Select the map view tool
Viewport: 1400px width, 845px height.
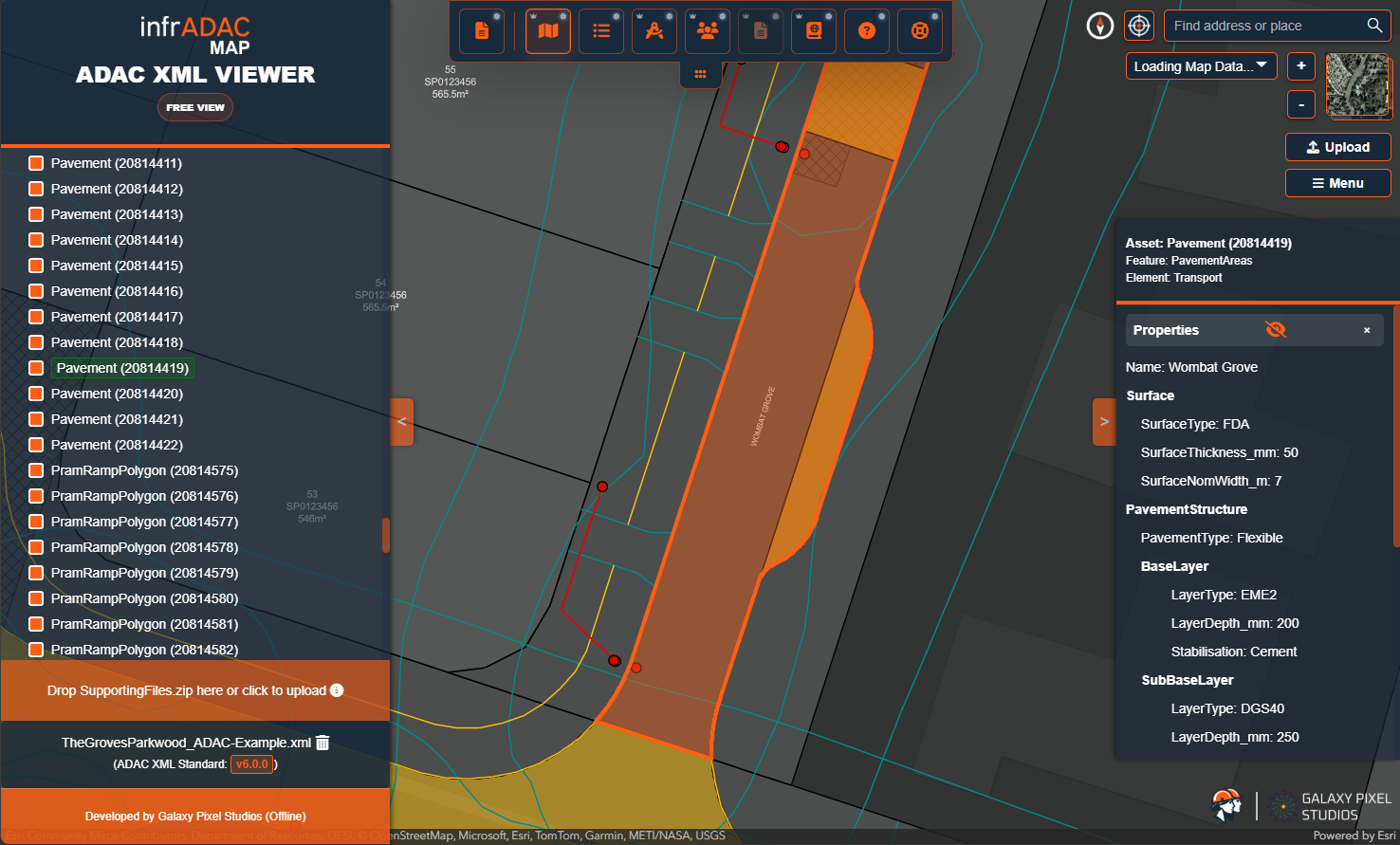[548, 31]
